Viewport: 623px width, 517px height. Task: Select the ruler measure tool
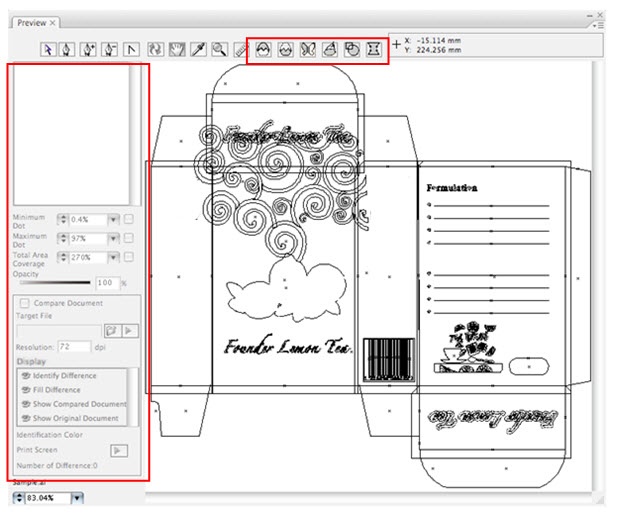240,48
